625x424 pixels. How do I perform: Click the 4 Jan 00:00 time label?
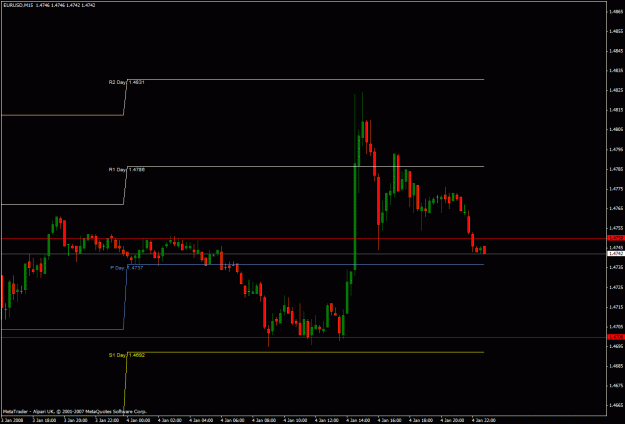click(x=138, y=420)
